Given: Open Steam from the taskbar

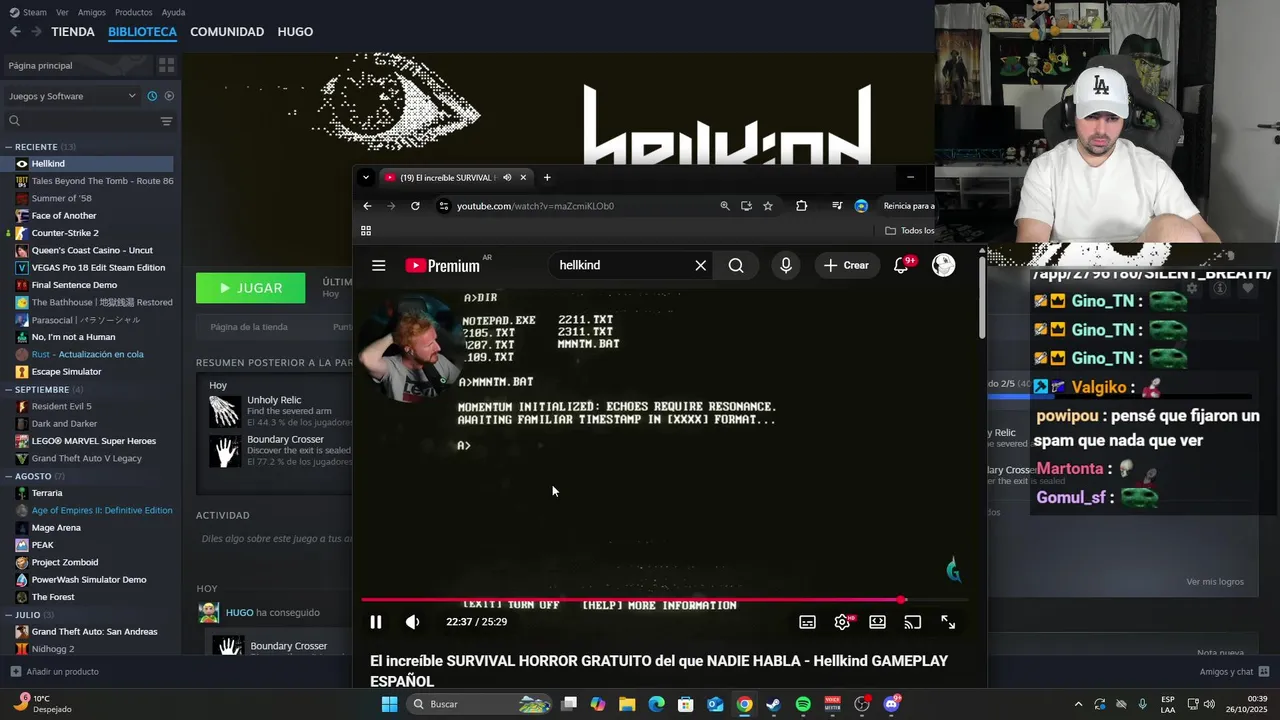Looking at the screenshot, I should [773, 704].
